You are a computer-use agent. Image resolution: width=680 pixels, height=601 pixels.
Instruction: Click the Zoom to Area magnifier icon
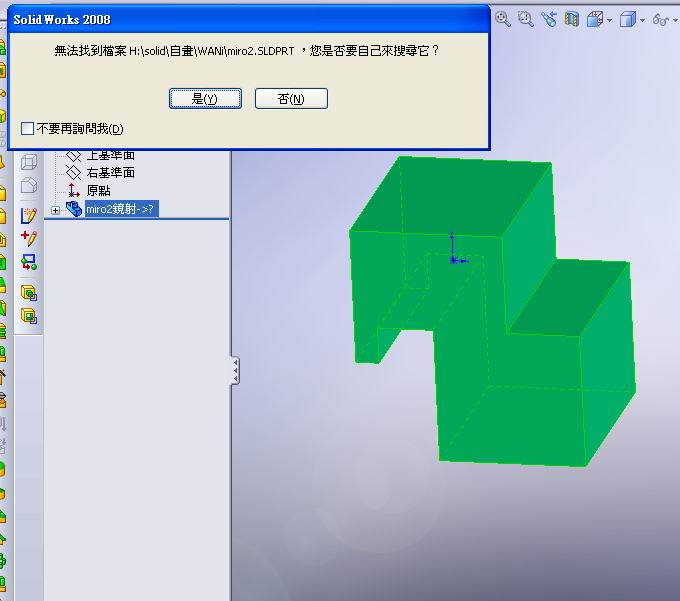526,19
